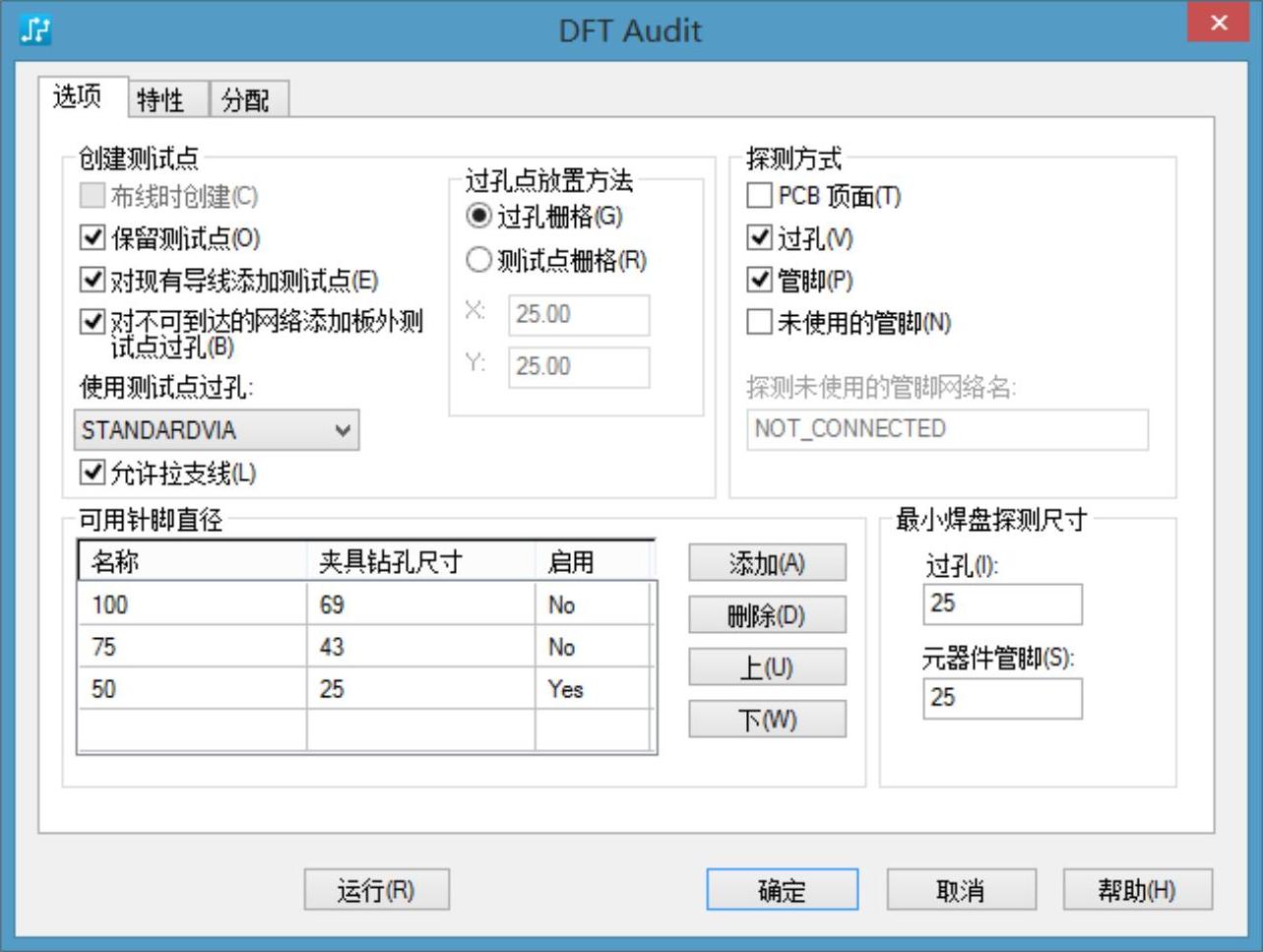
Task: Select the 测试点栅格(R) radio button
Action: (x=478, y=260)
